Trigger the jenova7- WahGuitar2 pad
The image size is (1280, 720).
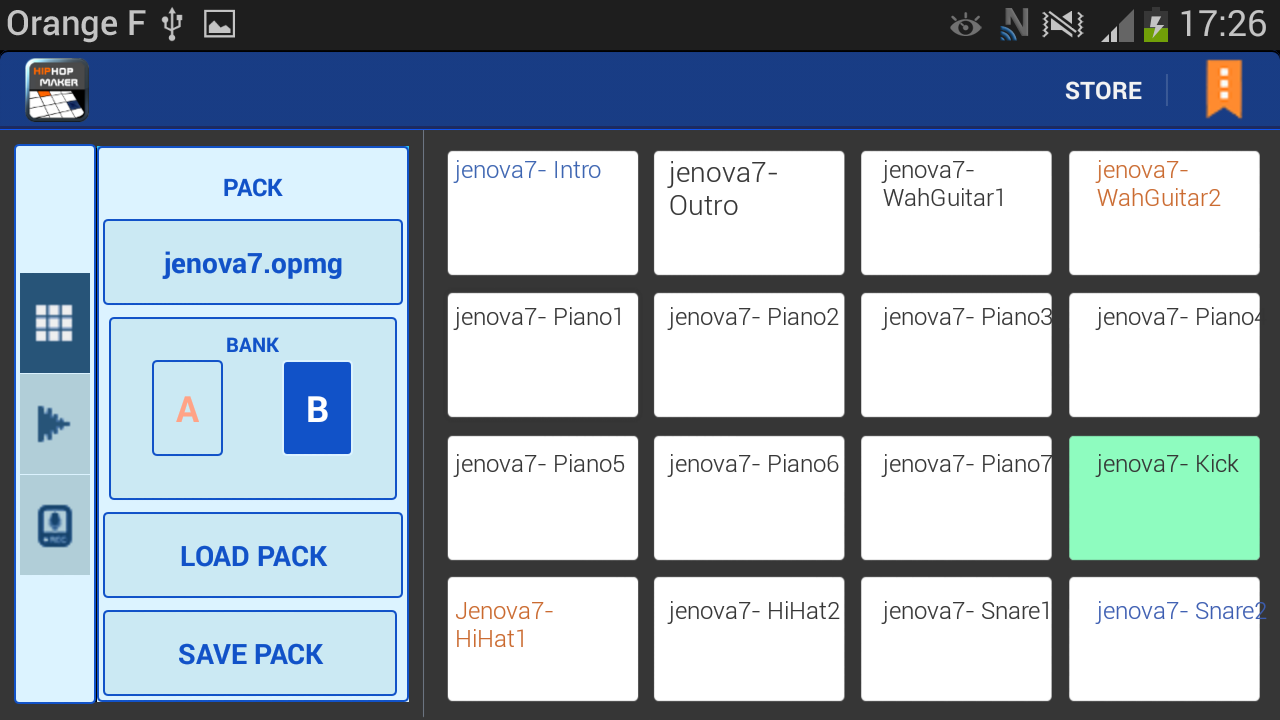[x=1164, y=213]
